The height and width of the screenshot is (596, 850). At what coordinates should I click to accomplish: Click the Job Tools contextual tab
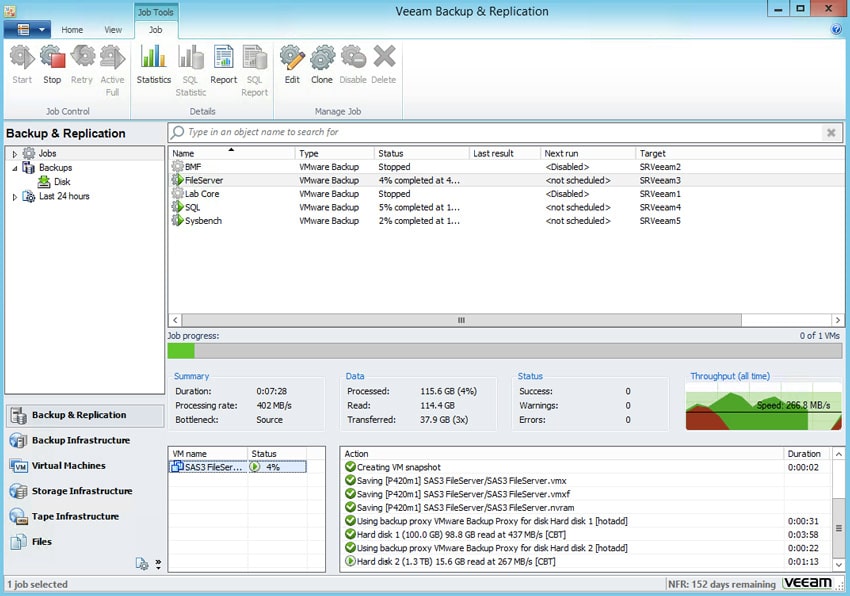click(x=156, y=12)
